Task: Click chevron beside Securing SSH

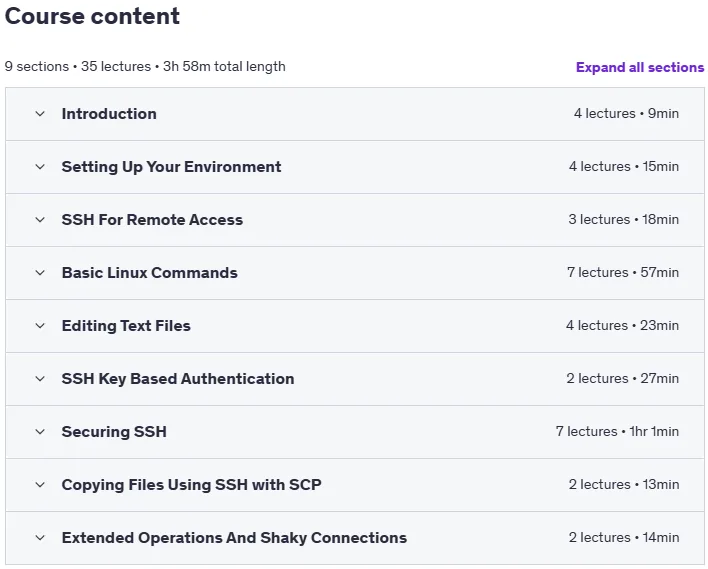Action: pyautogui.click(x=40, y=432)
